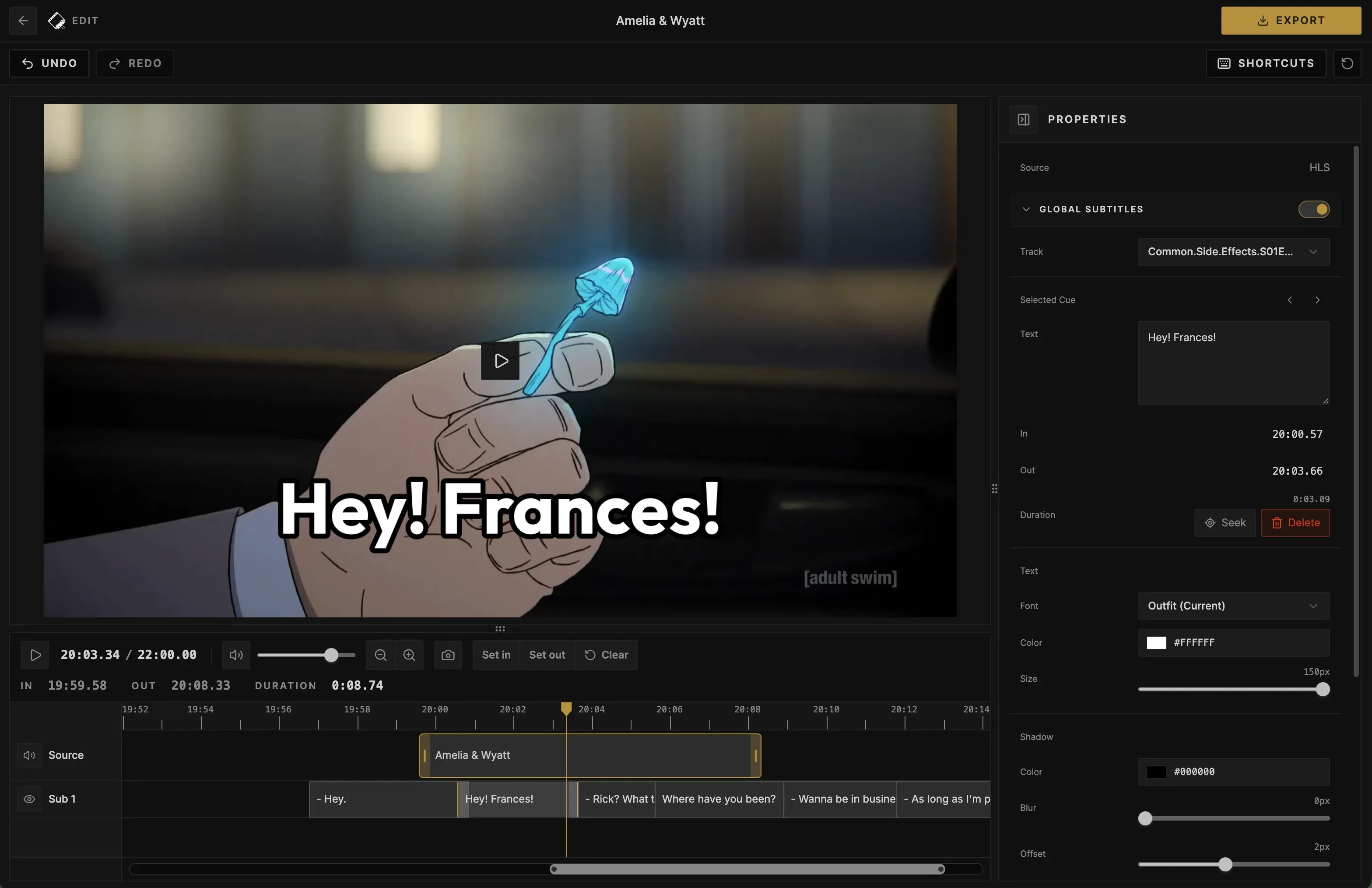Screen dimensions: 1372x888
Task: Click the playhead marker on the ruler
Action: click(x=566, y=708)
